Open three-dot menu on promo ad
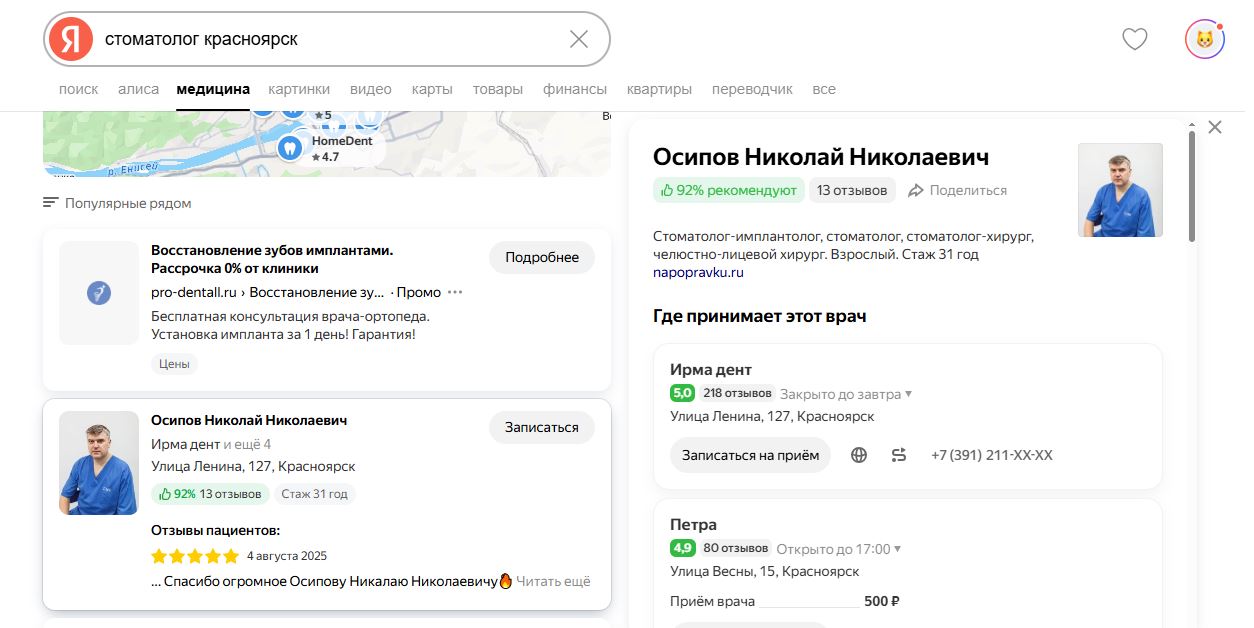The height and width of the screenshot is (628, 1254). click(x=456, y=292)
